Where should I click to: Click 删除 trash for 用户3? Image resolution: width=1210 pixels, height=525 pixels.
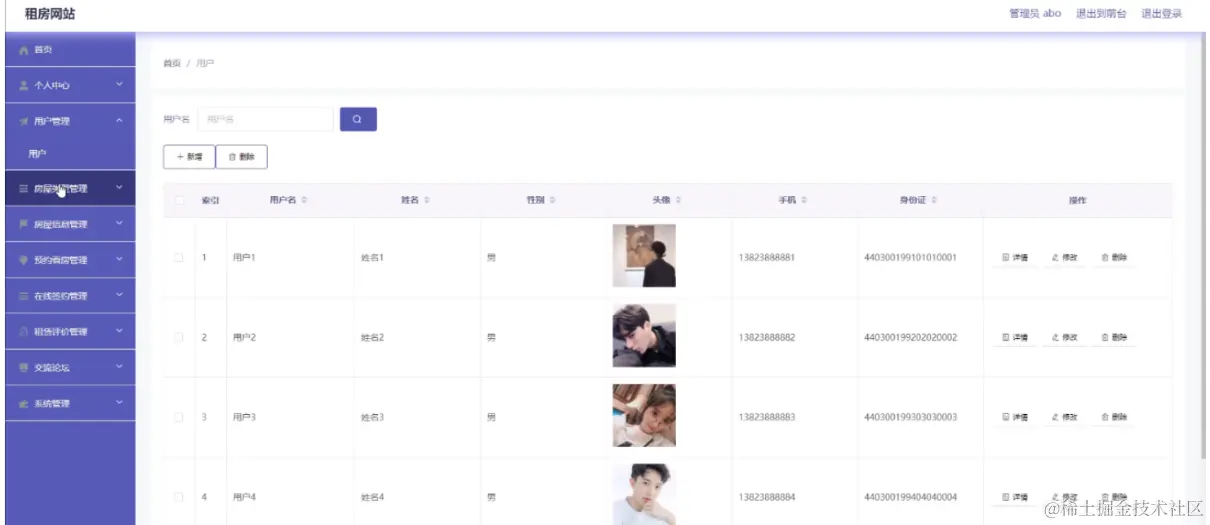pyautogui.click(x=1114, y=417)
